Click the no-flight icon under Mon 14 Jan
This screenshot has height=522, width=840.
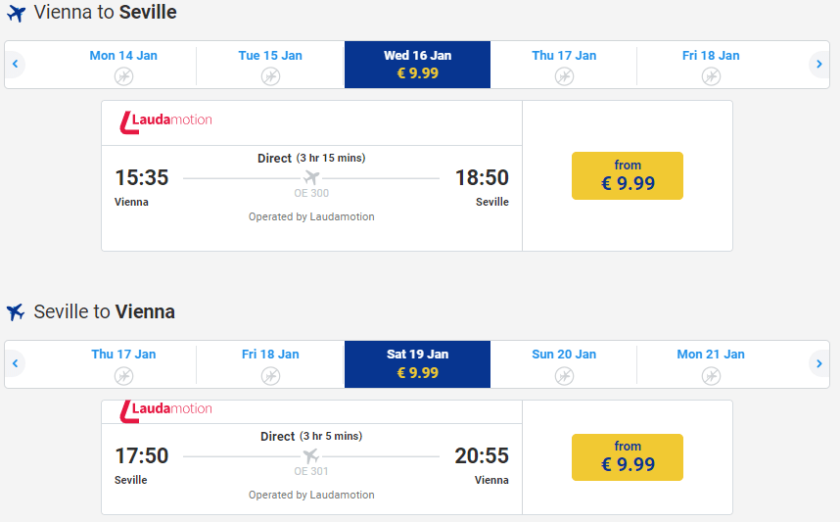tap(123, 76)
